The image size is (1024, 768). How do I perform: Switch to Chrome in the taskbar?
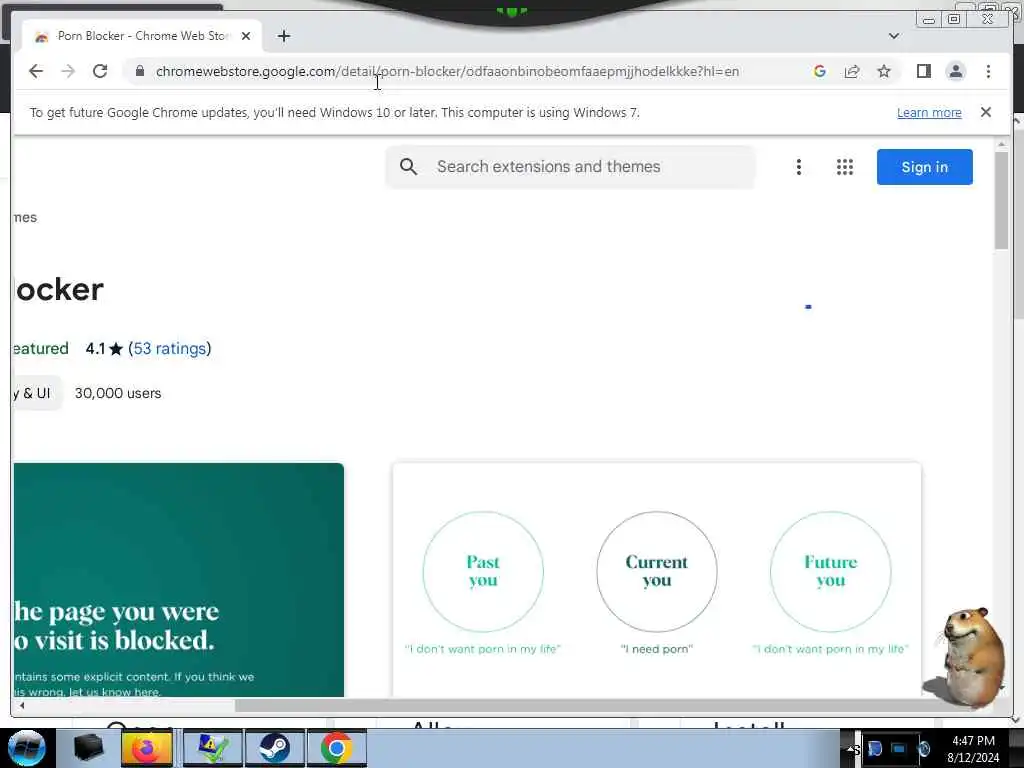336,748
